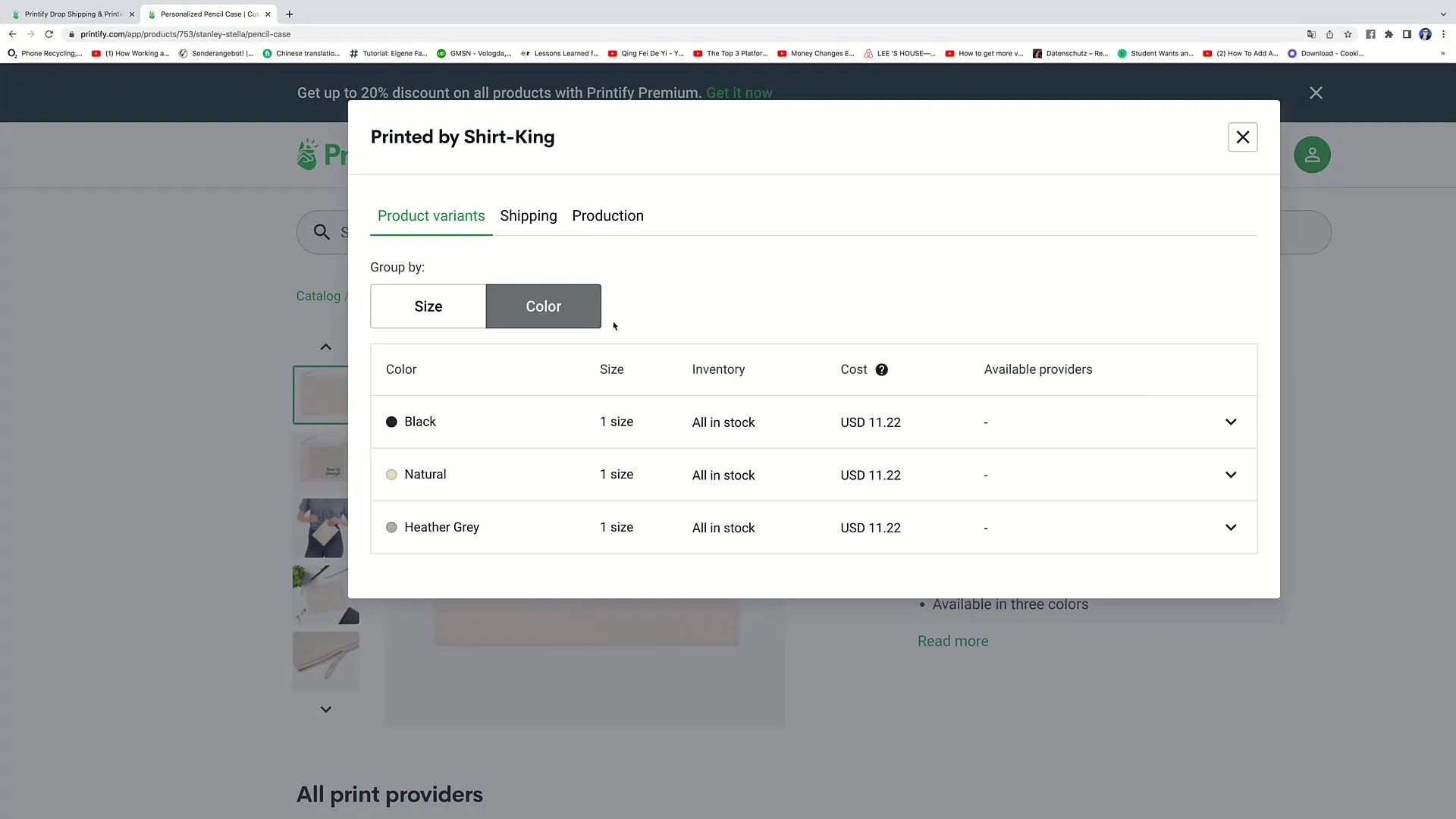Group variants by Color
1456x819 pixels.
[x=543, y=306]
